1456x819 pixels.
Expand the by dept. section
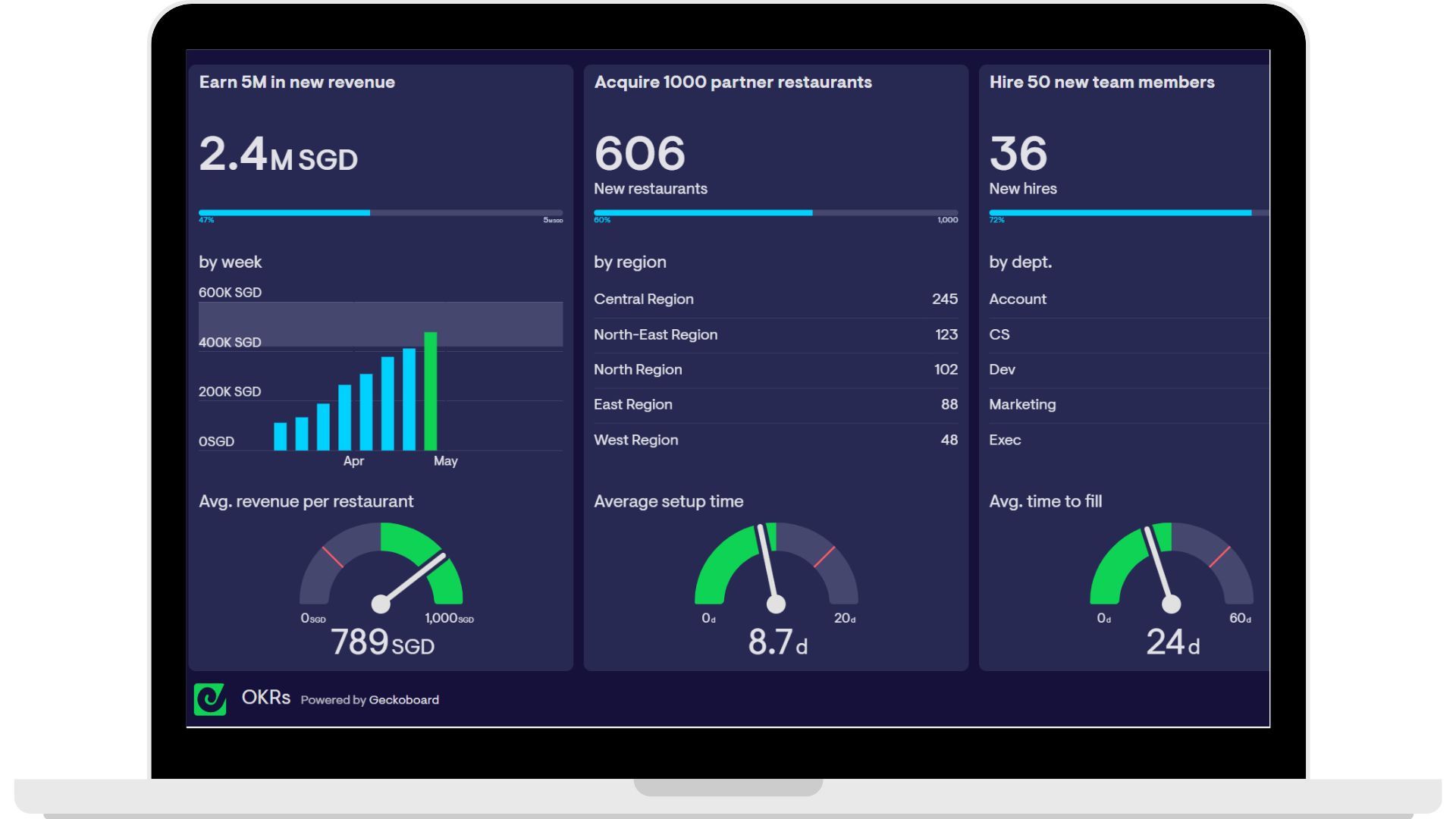click(x=1021, y=262)
